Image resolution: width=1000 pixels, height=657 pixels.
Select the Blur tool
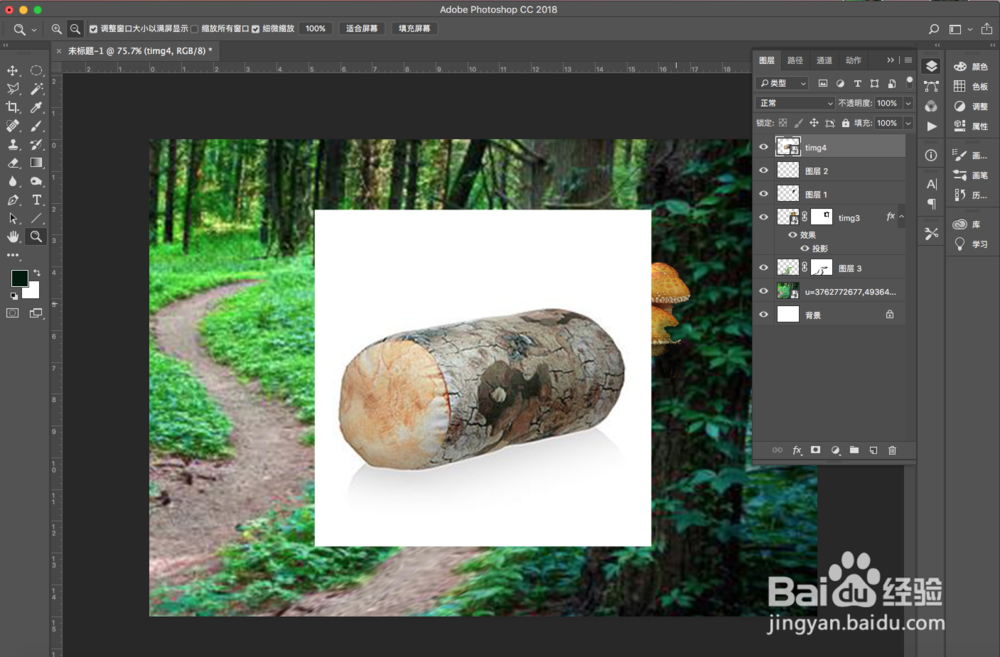[12, 182]
